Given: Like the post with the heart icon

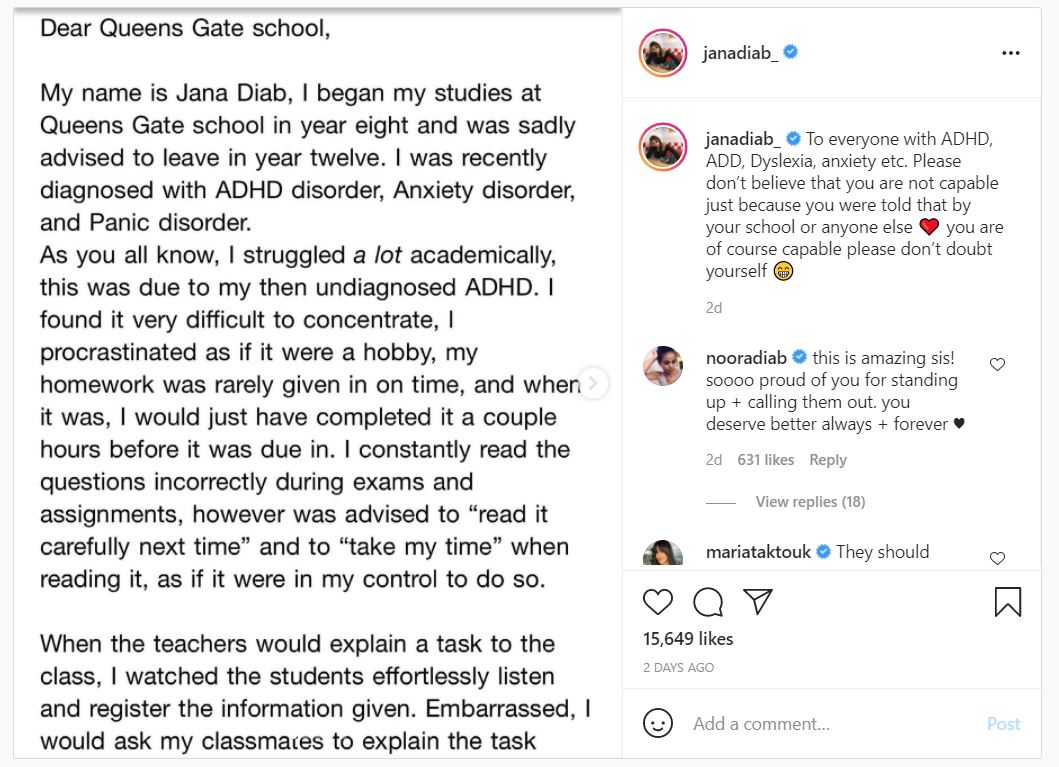Looking at the screenshot, I should click(658, 601).
